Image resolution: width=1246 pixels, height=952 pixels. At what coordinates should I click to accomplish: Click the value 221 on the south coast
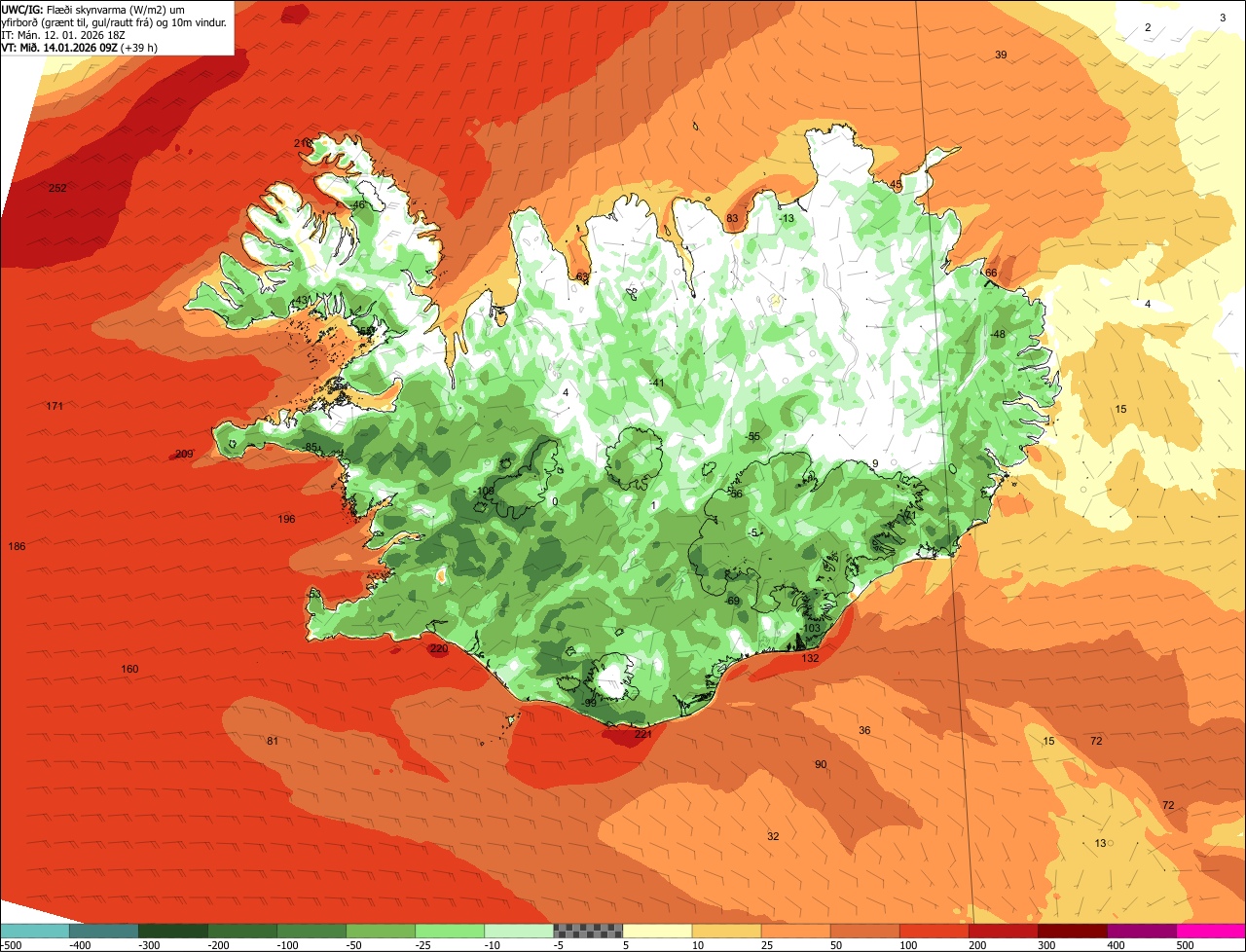click(642, 734)
